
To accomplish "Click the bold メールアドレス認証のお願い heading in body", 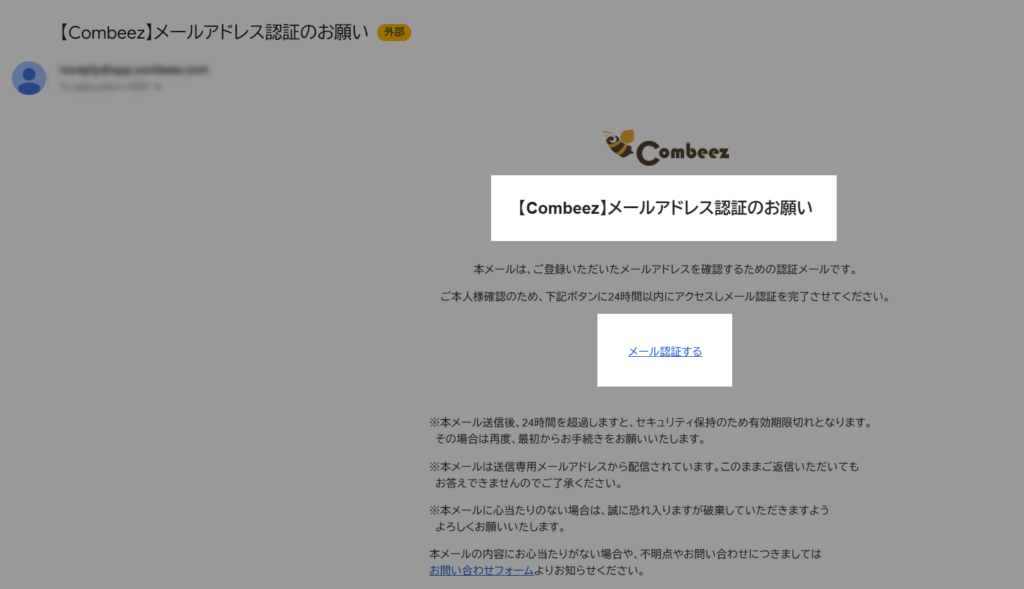I will click(x=663, y=208).
